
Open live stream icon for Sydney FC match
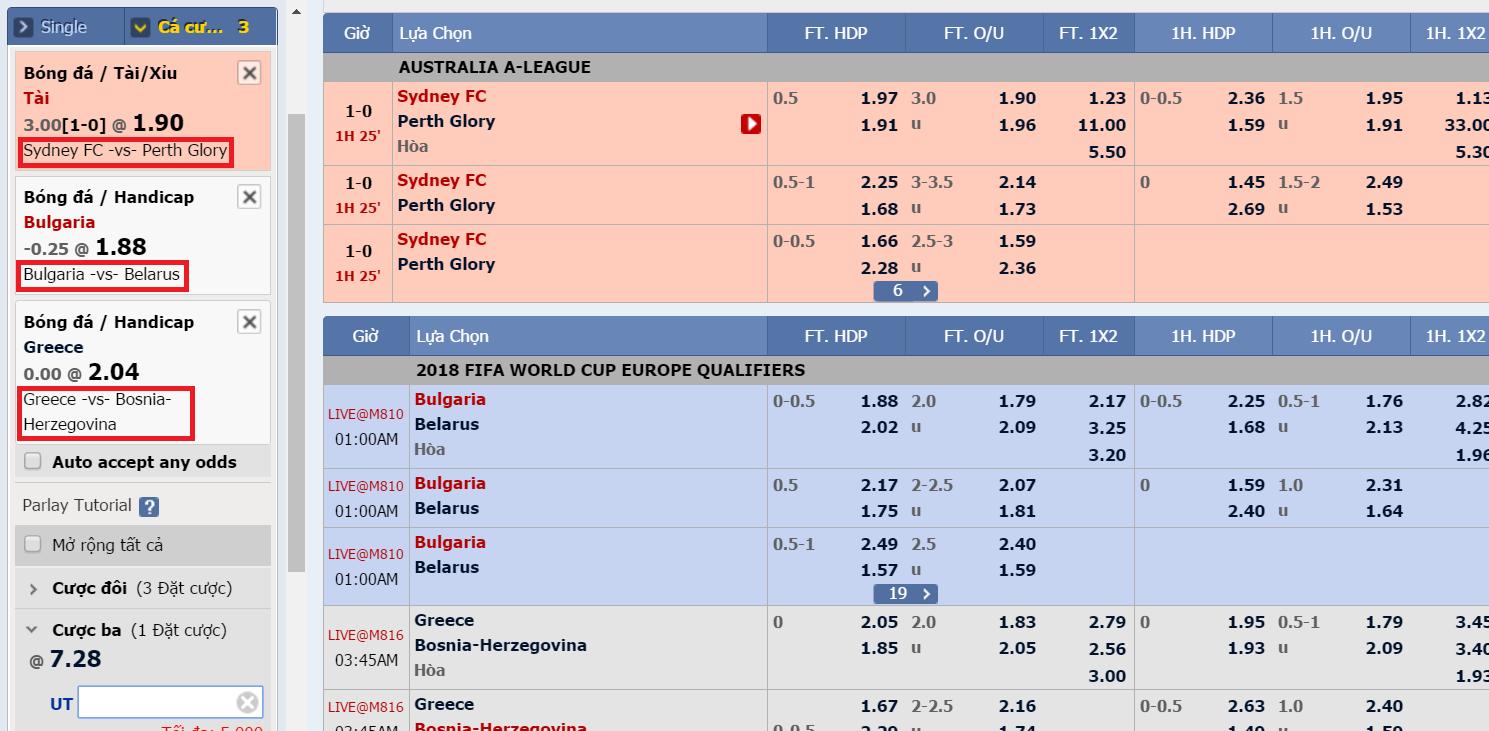click(x=751, y=124)
